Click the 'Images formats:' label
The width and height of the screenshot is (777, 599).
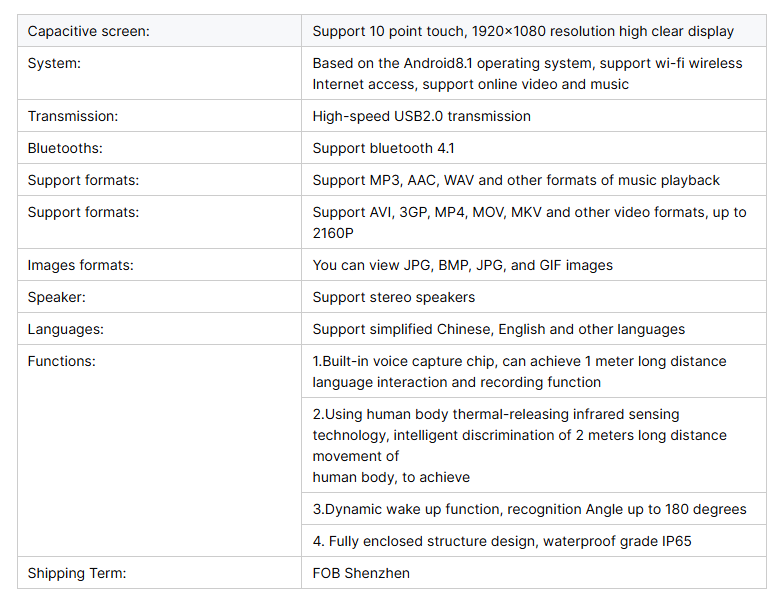click(x=80, y=265)
